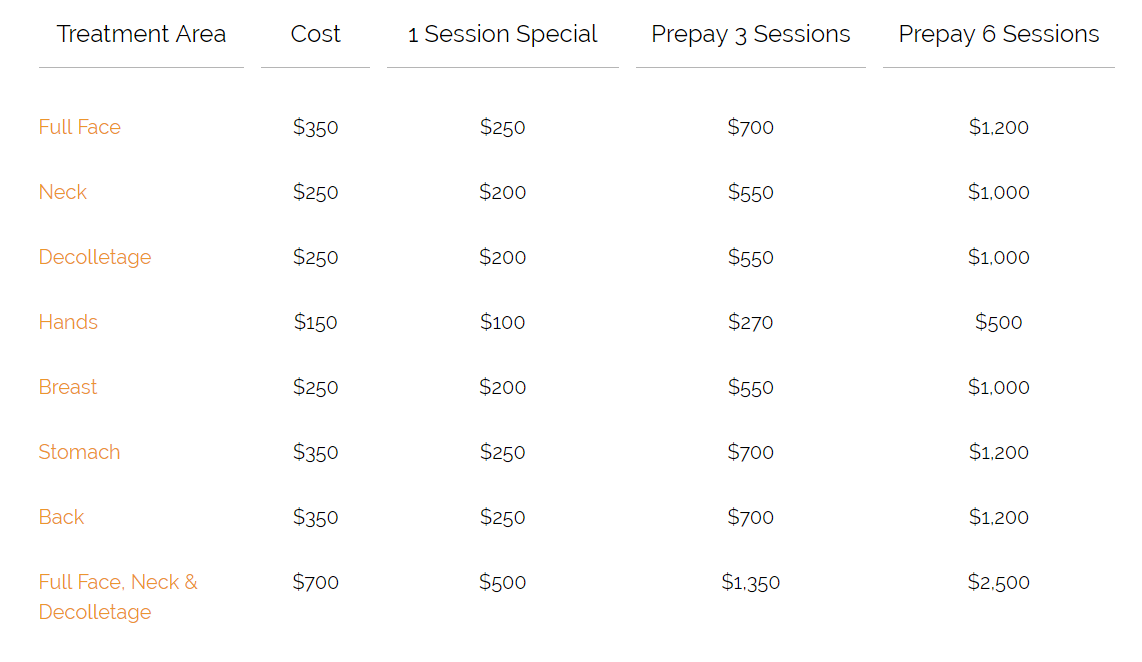Viewport: 1142px width, 662px height.
Task: Select the Cost column header
Action: coord(316,34)
